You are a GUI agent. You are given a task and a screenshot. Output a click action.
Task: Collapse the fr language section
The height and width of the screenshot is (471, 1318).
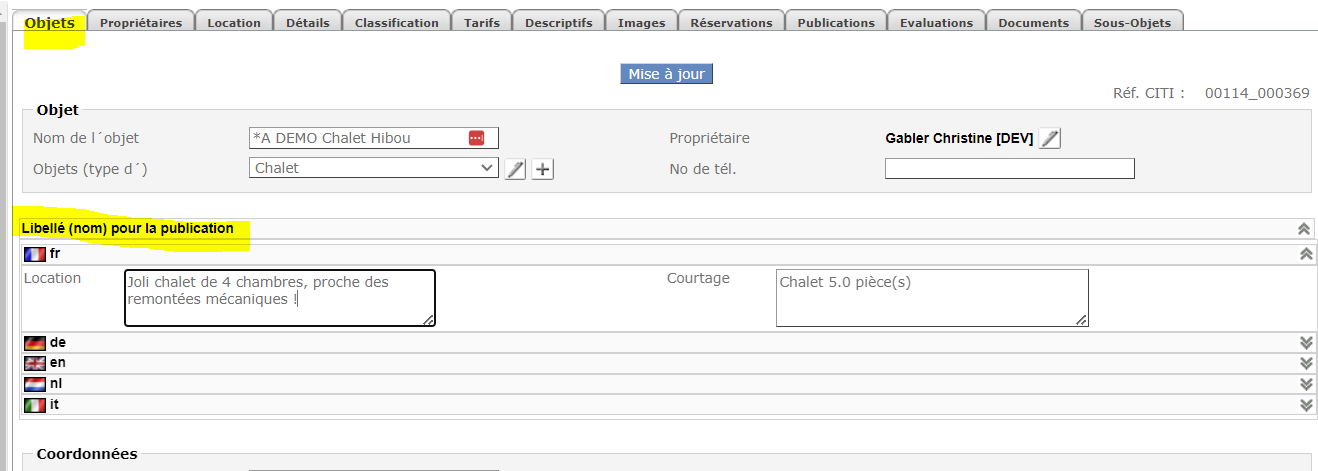click(x=1305, y=254)
